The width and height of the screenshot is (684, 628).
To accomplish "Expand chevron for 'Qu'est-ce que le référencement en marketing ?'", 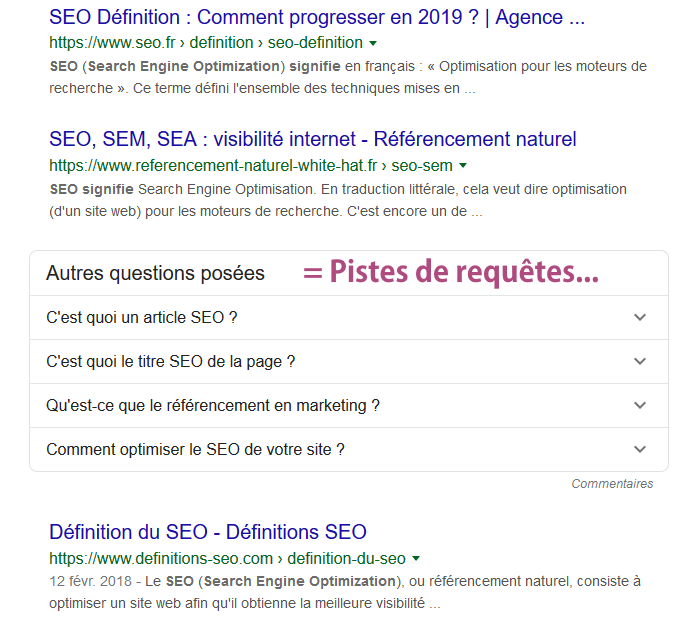I will [640, 405].
